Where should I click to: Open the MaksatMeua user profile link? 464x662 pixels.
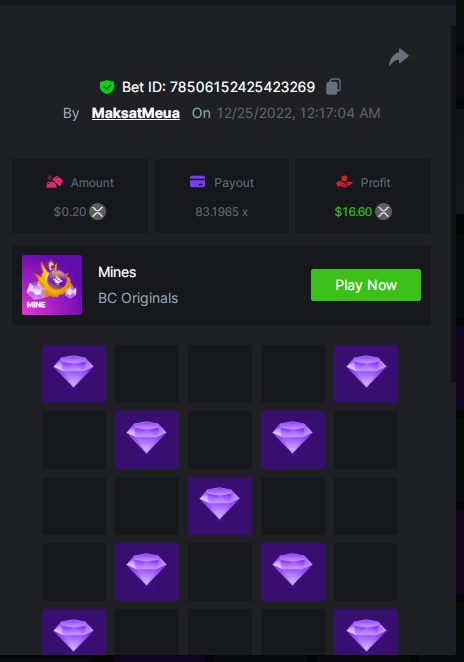click(x=136, y=113)
